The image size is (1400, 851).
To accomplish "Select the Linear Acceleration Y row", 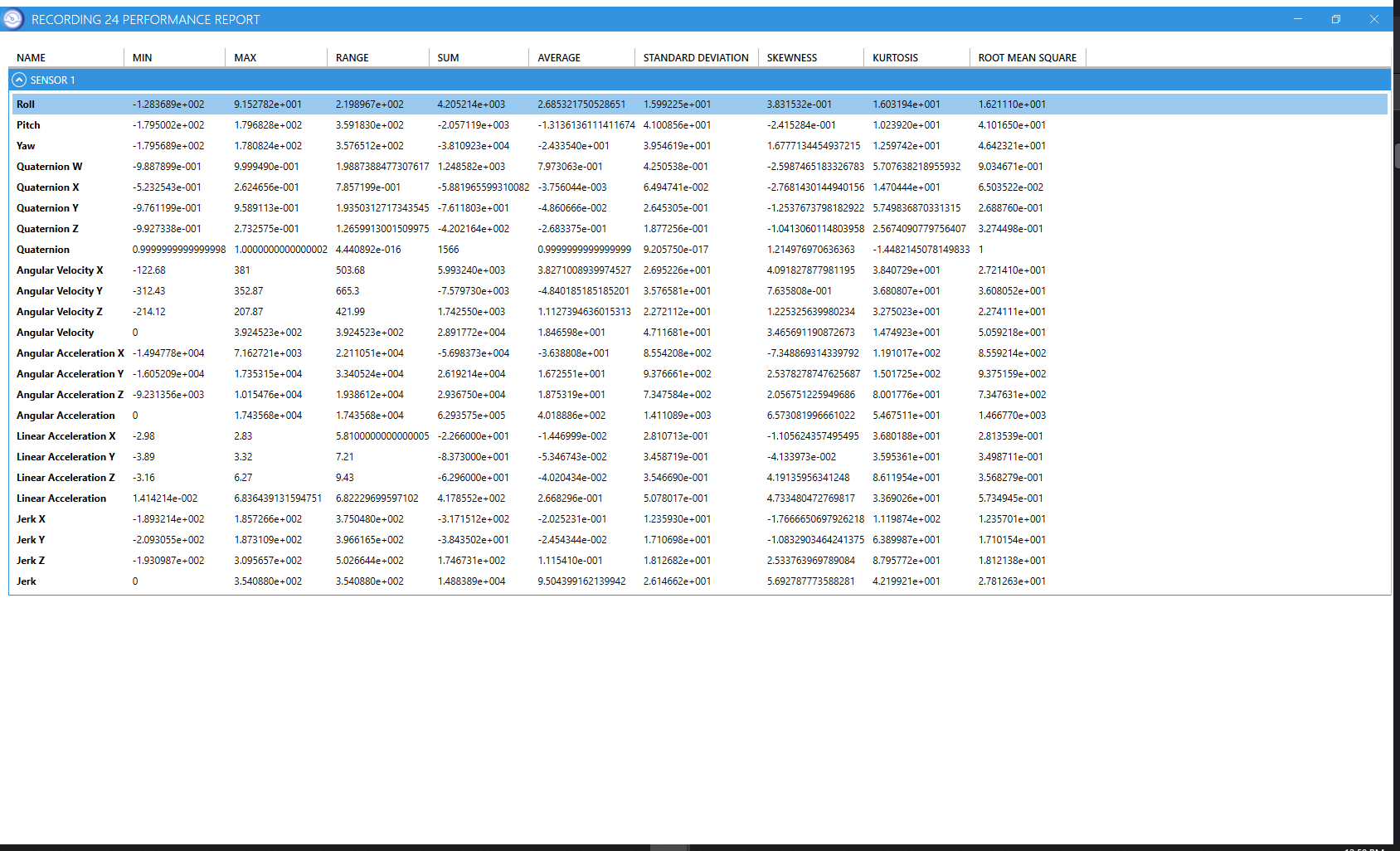I will point(700,457).
